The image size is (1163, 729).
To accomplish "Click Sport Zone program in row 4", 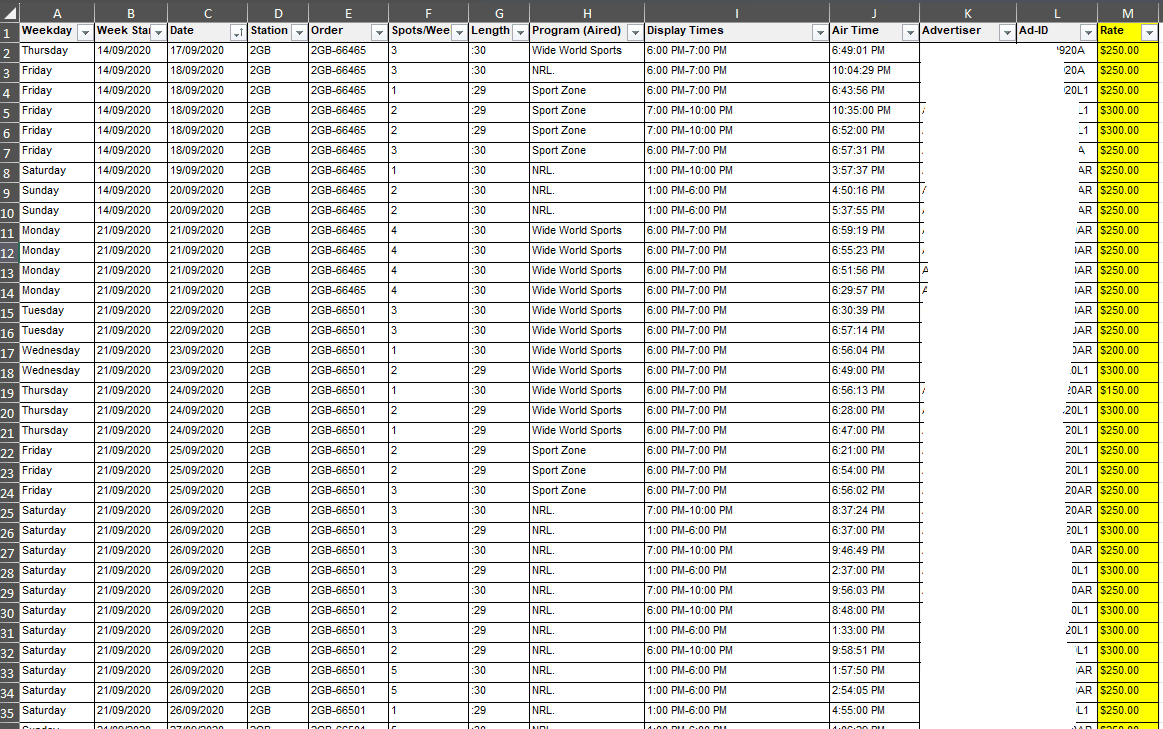I will click(x=559, y=90).
